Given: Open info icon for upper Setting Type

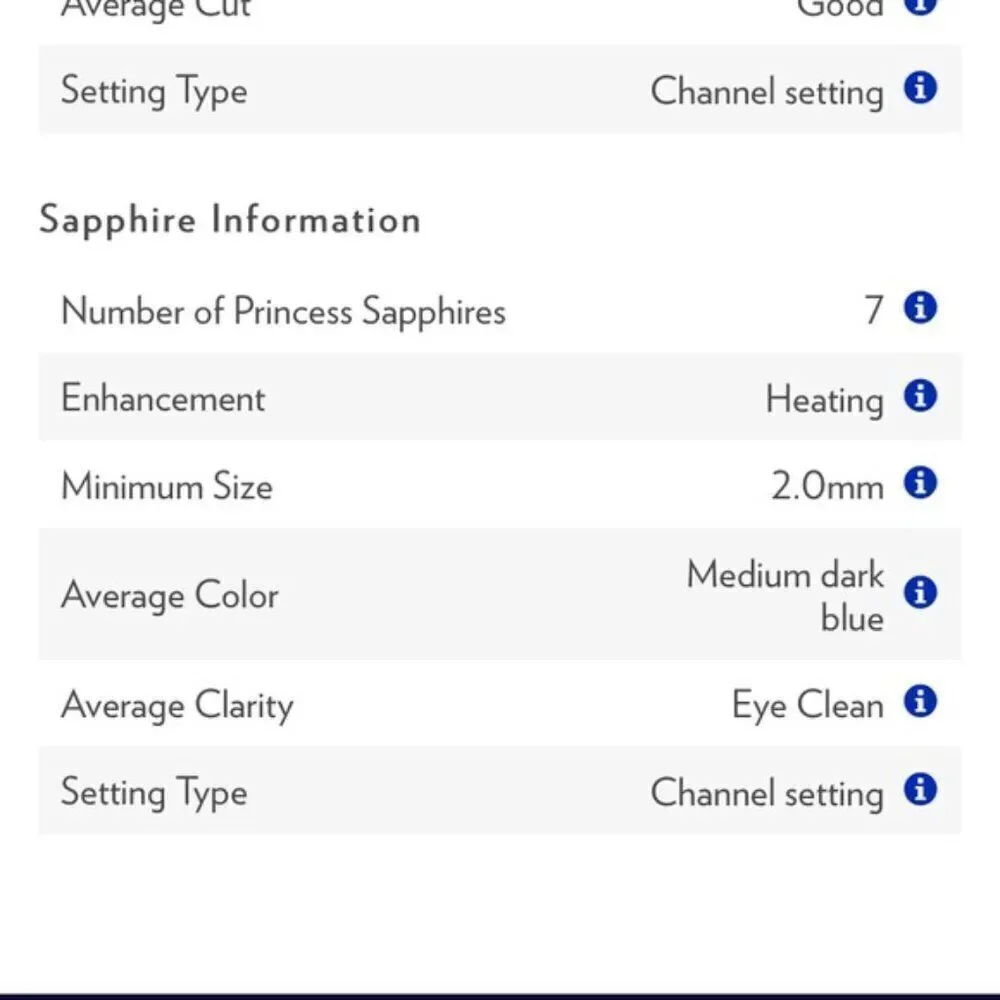Looking at the screenshot, I should 920,88.
